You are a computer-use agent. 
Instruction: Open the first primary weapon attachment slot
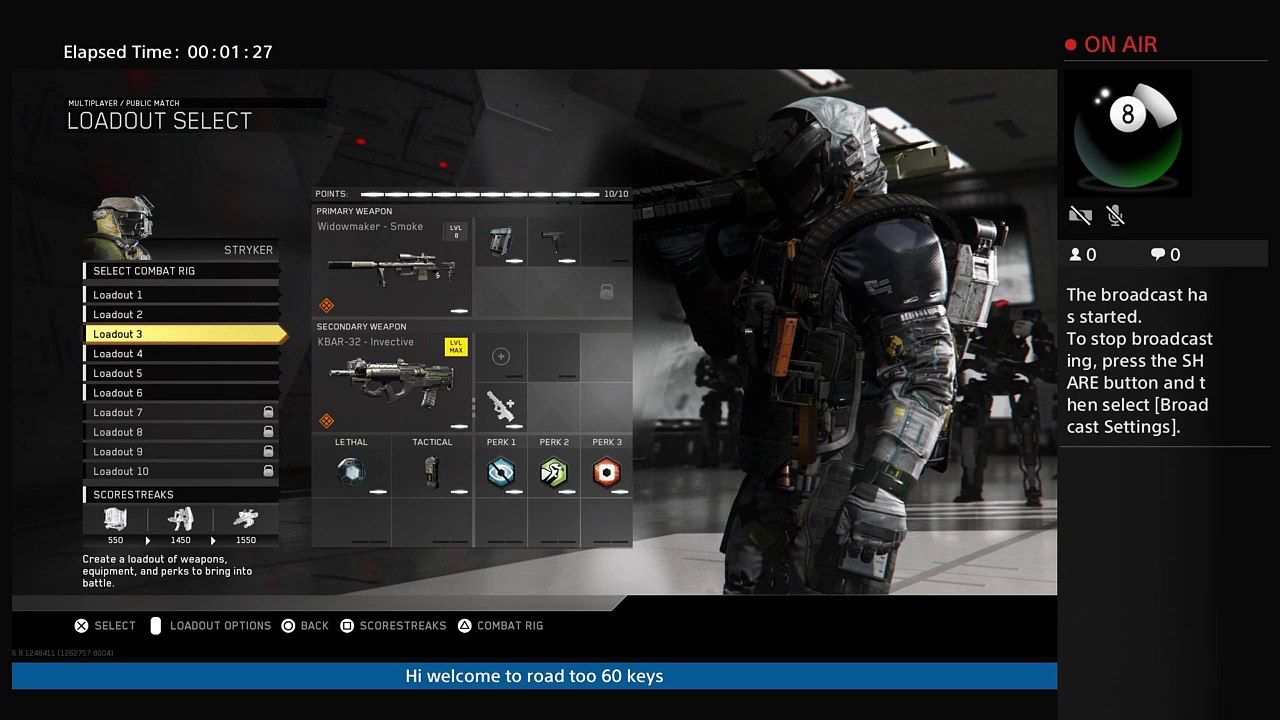point(500,242)
